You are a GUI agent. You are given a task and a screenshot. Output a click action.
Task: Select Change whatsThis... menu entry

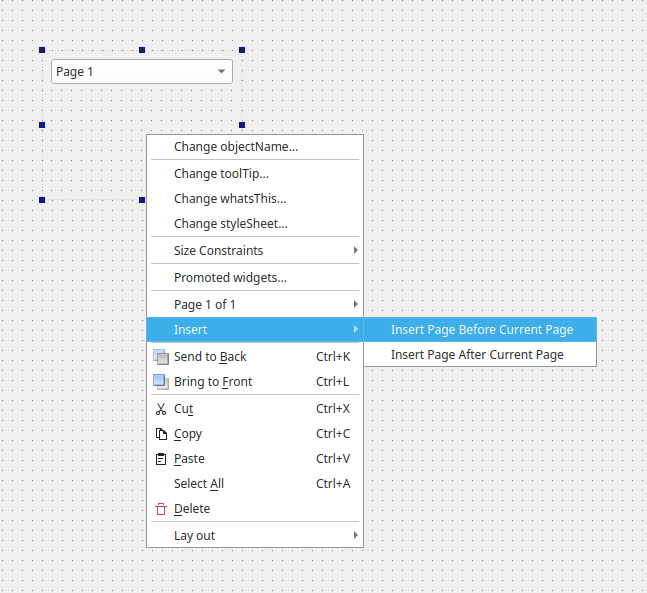point(230,198)
